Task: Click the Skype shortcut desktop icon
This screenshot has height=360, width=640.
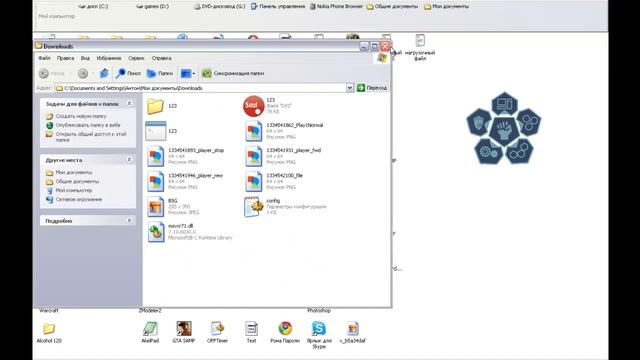Action: (x=319, y=329)
